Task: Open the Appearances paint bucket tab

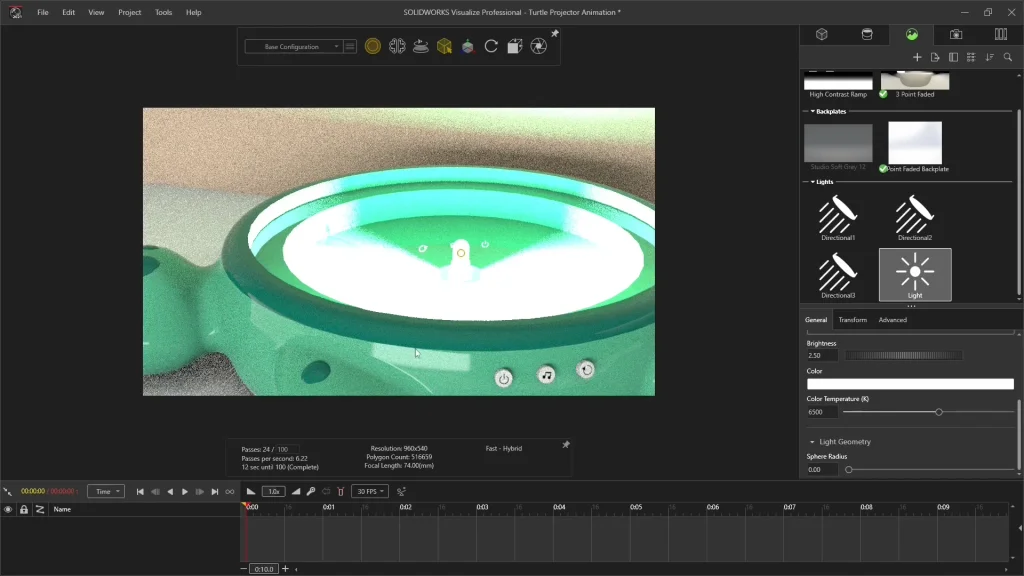Action: pos(867,34)
